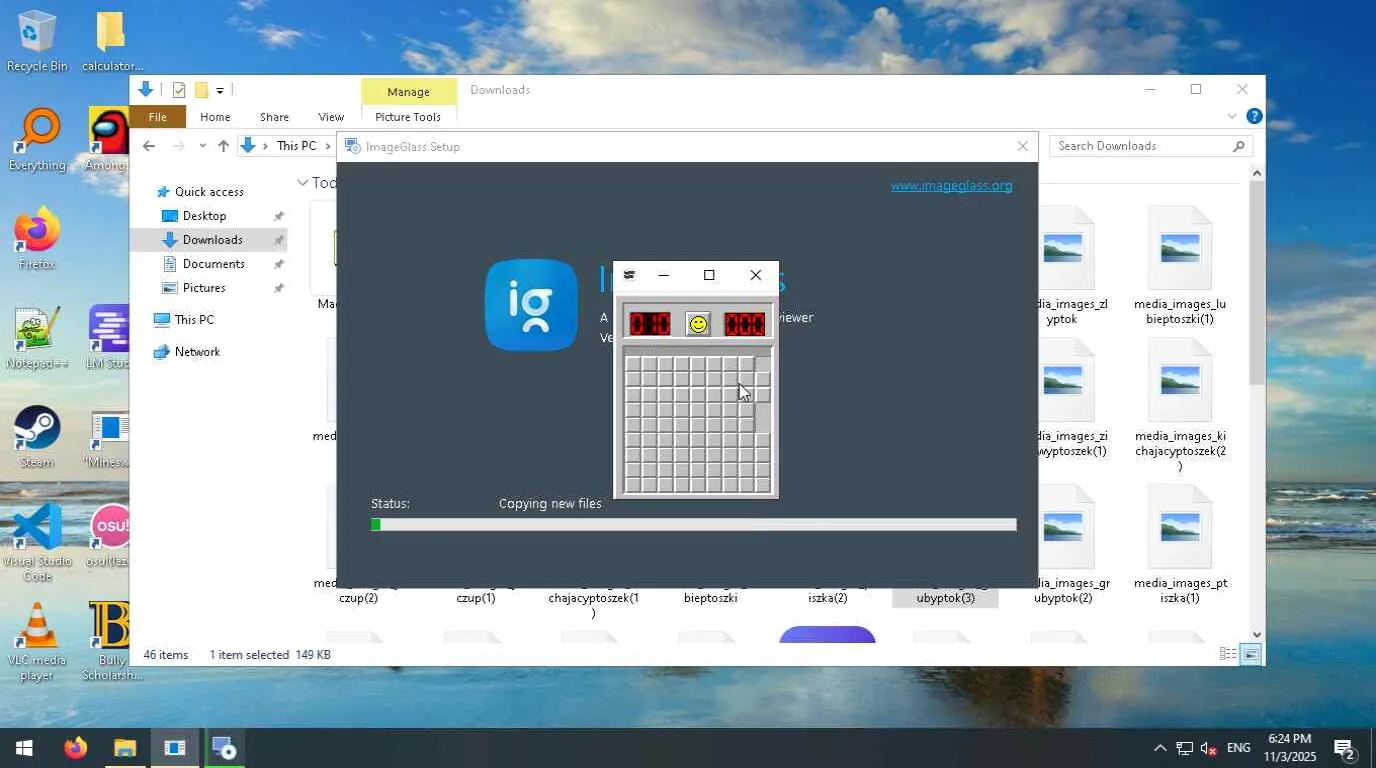Select Desktop in the navigation pane
The width and height of the screenshot is (1376, 768).
click(204, 216)
